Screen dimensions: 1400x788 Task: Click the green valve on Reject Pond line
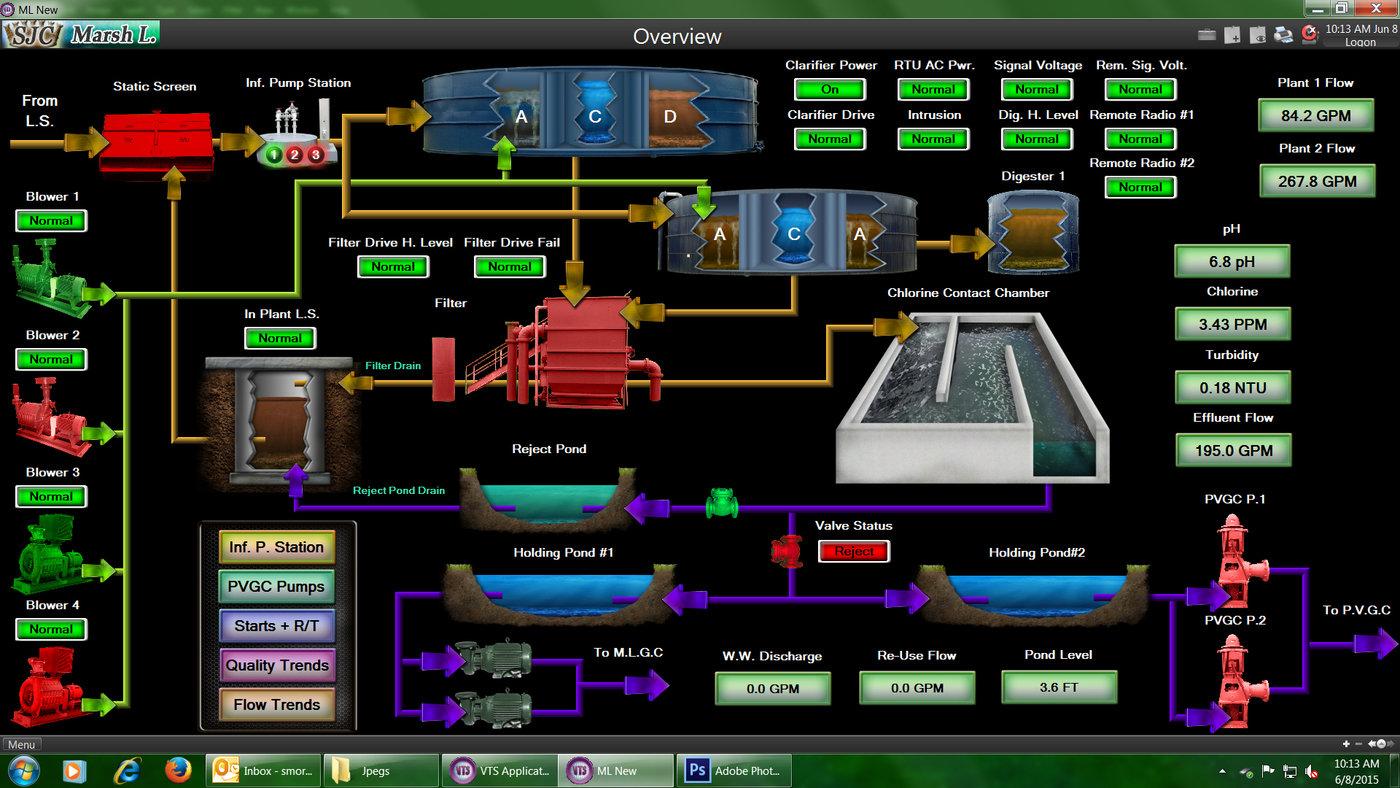(x=721, y=502)
